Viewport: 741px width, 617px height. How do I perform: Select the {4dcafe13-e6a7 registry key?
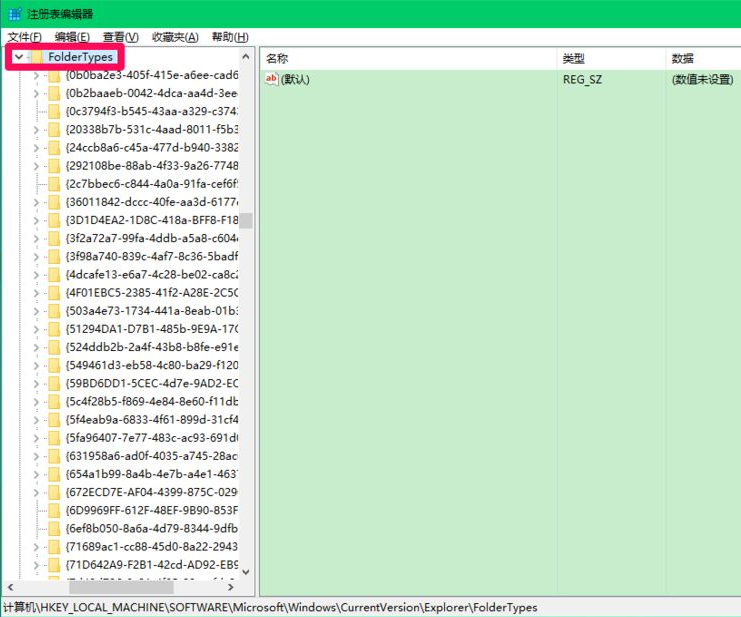[152, 274]
